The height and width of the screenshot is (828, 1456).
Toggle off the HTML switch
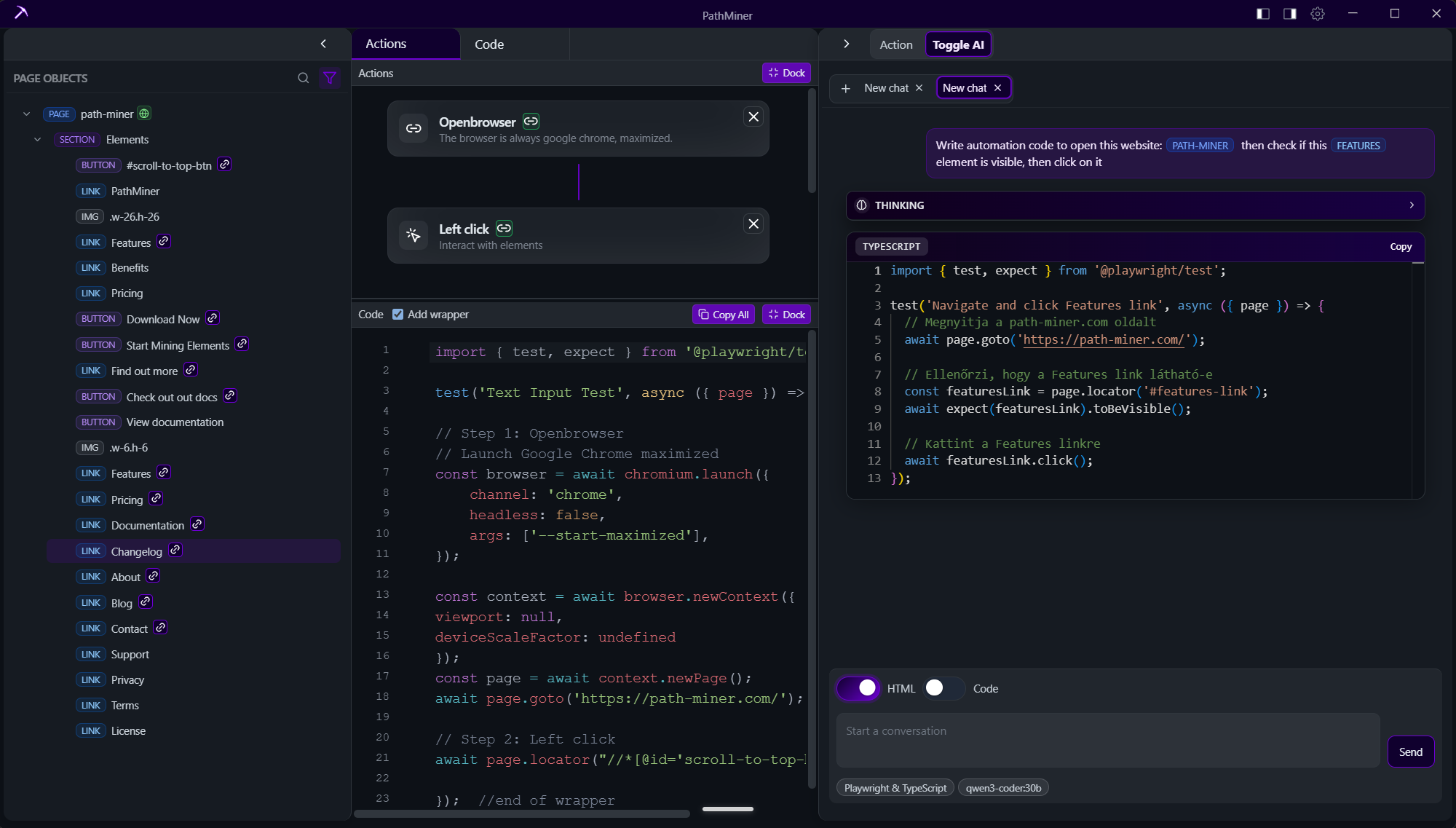(x=859, y=688)
